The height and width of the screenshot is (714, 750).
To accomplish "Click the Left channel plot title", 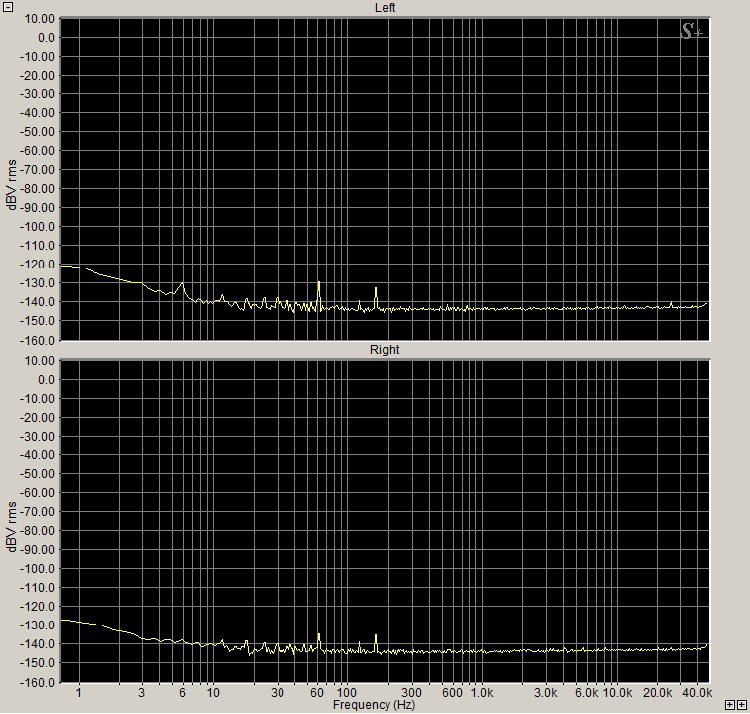I will point(385,8).
